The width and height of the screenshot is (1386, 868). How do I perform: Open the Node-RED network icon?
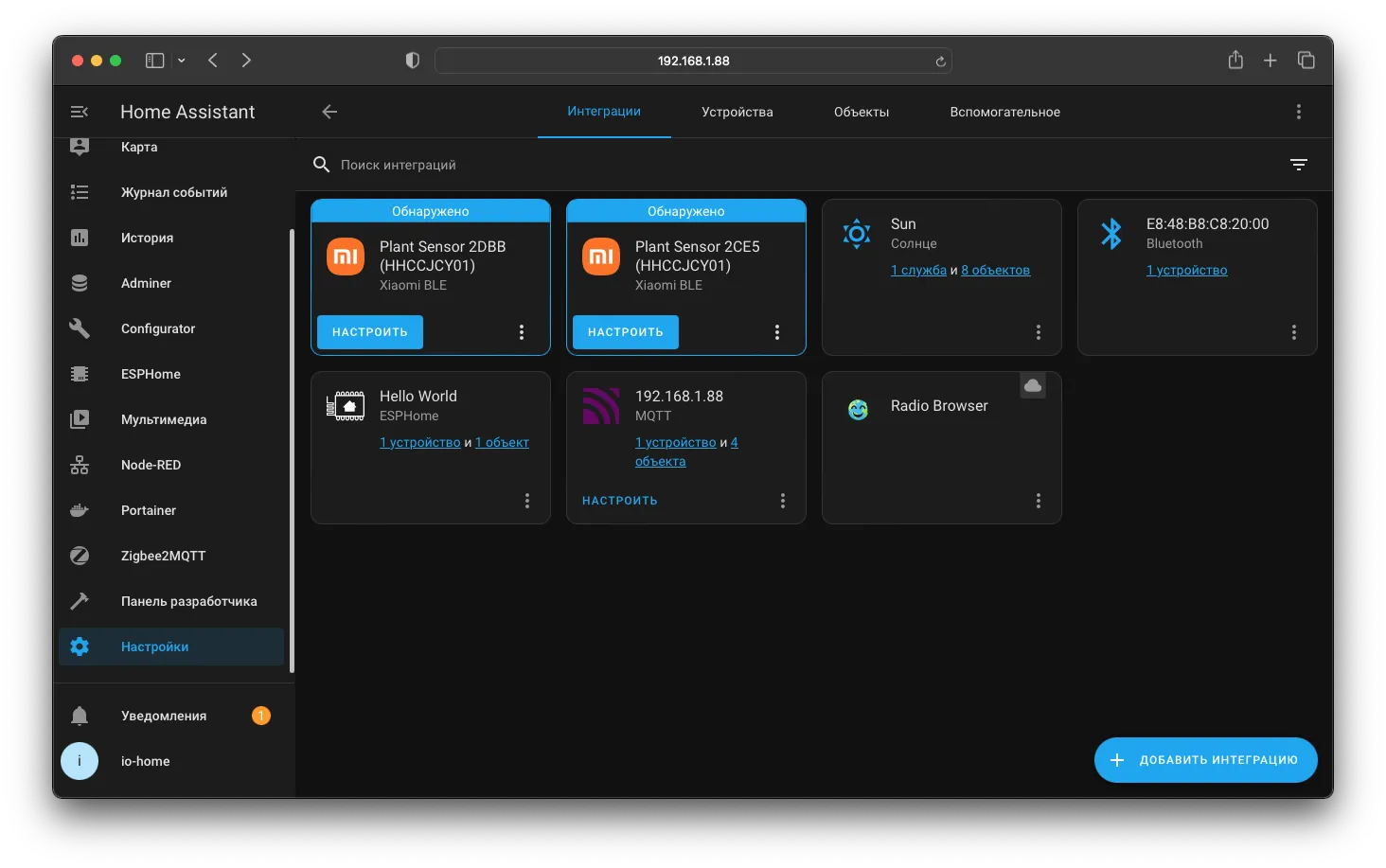coord(80,465)
